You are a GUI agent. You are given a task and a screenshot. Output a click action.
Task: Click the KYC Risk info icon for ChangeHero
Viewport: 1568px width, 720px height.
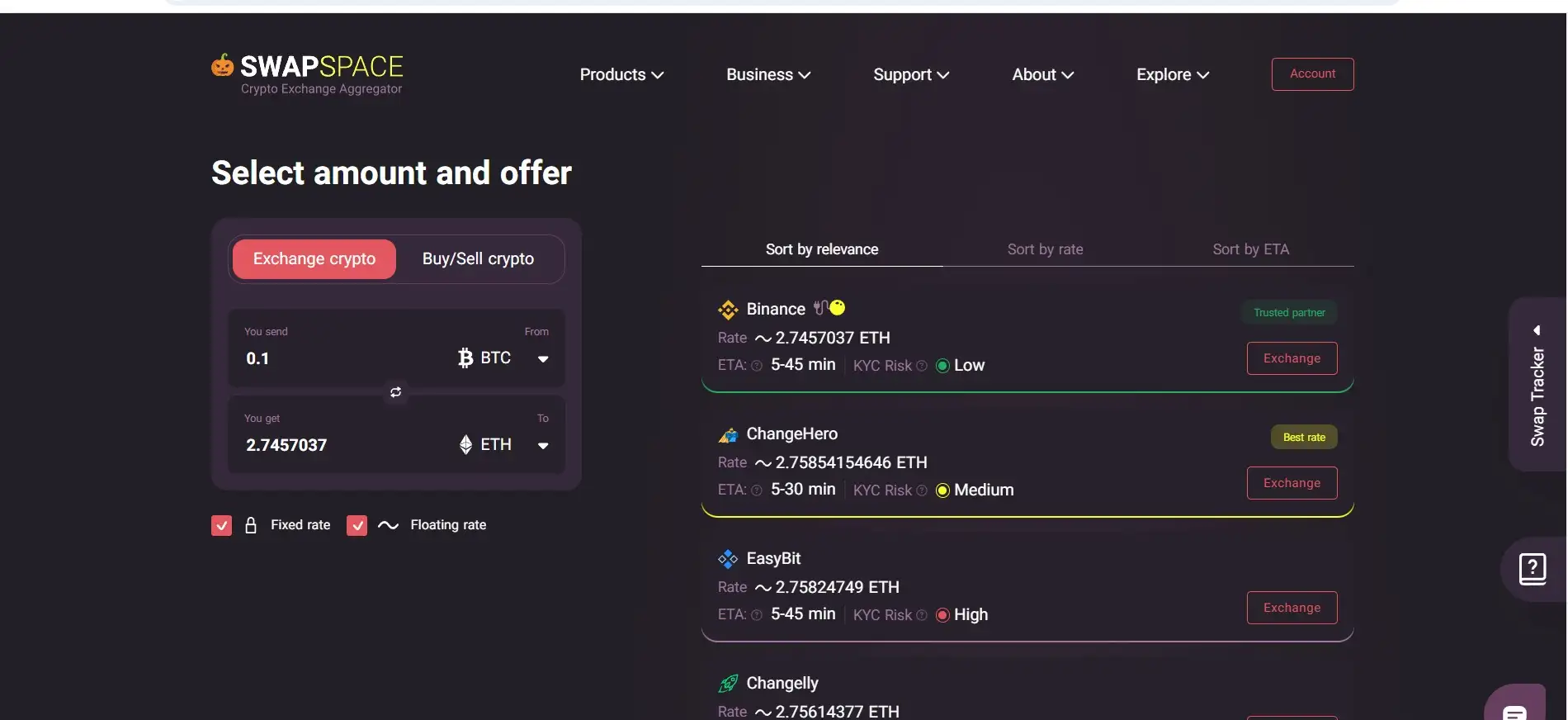coord(922,490)
